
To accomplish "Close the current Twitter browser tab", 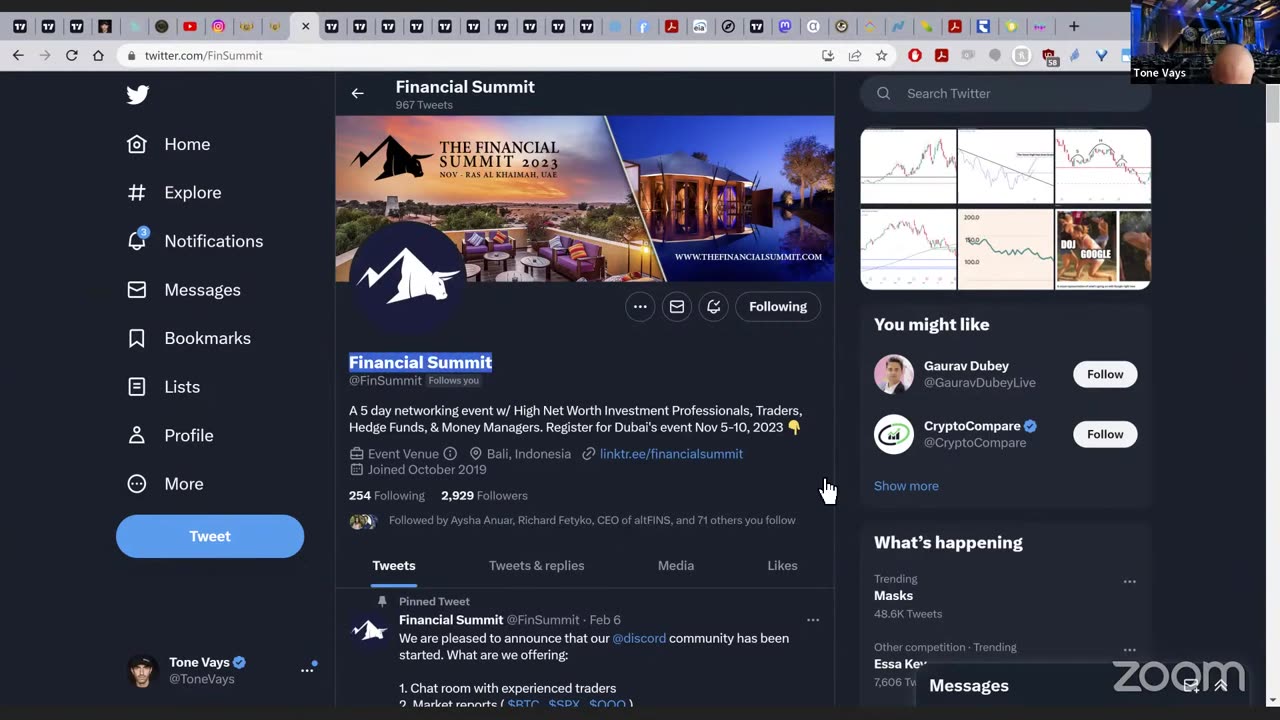I will 306,27.
